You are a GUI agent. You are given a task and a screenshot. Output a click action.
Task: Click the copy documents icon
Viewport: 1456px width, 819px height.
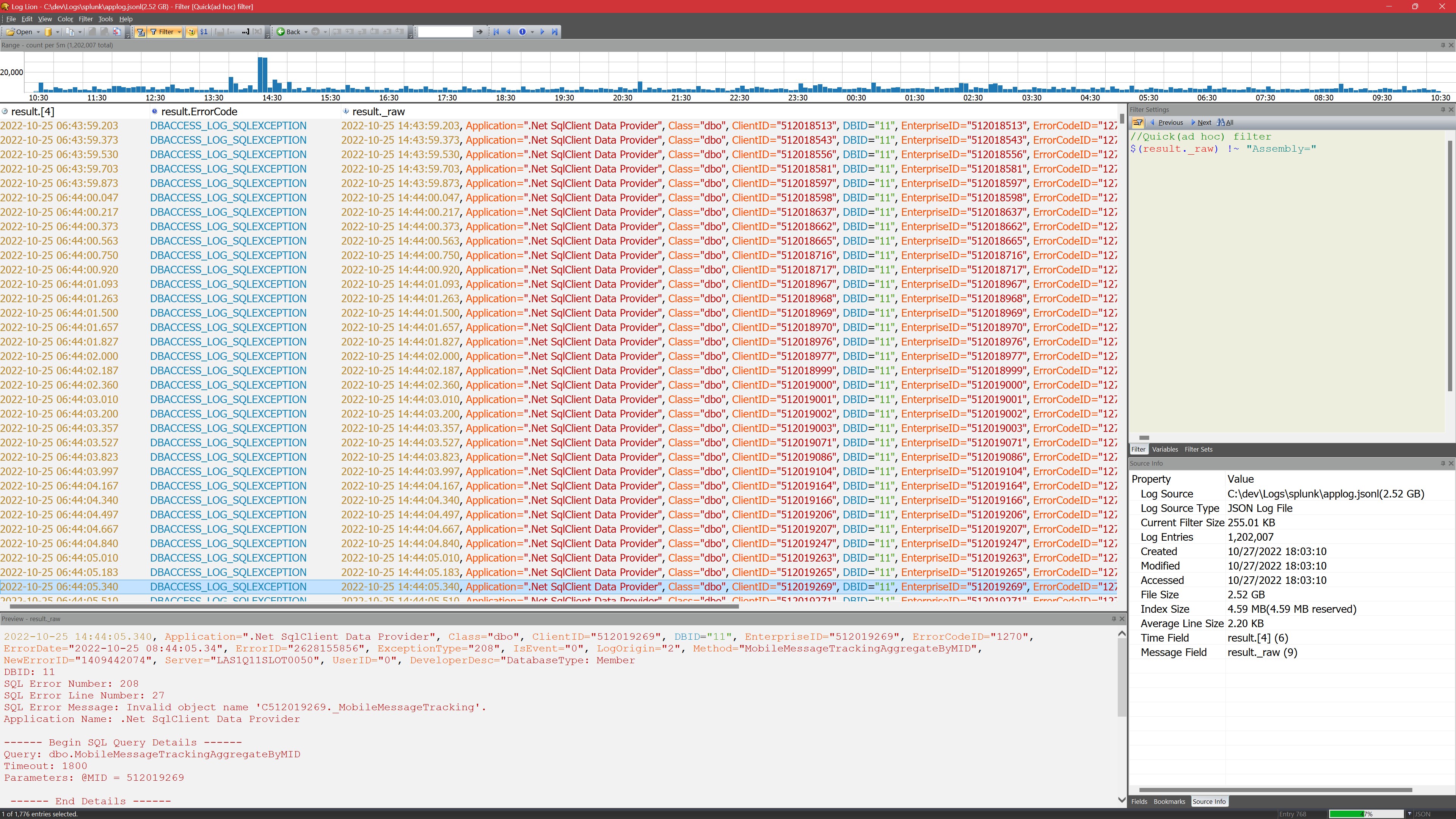70,31
